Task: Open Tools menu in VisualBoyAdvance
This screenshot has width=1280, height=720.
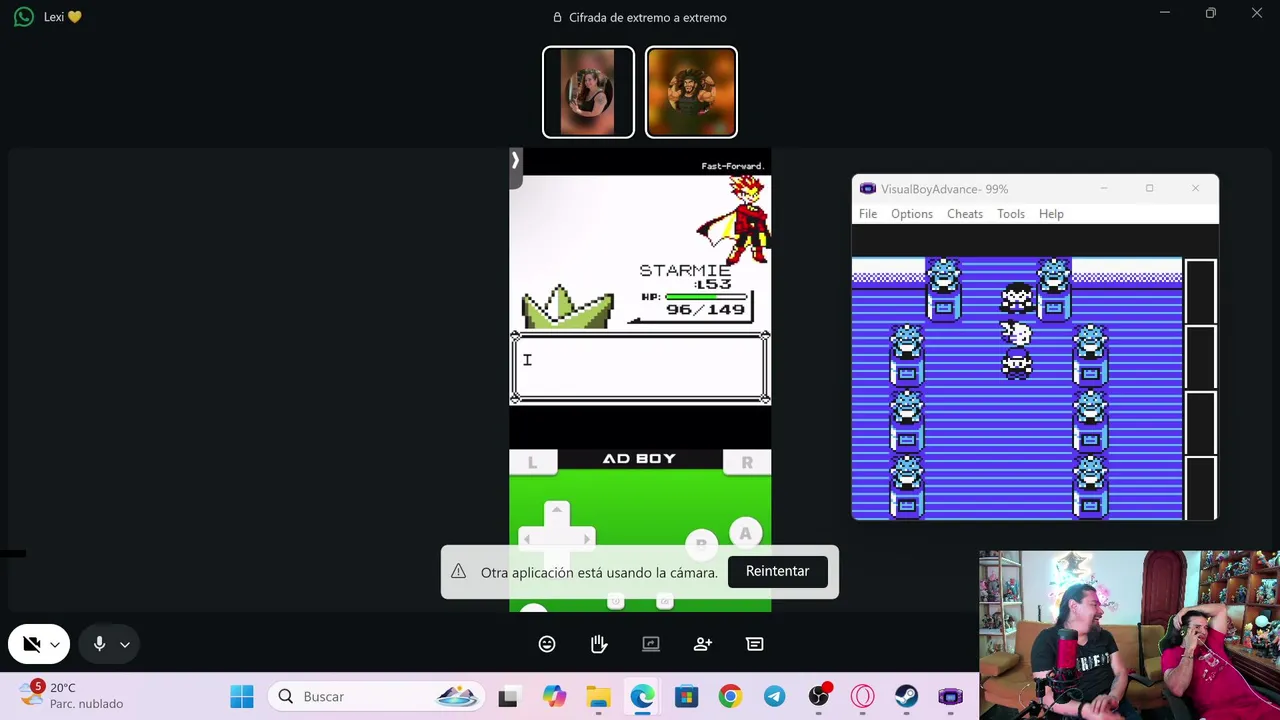Action: click(1011, 214)
